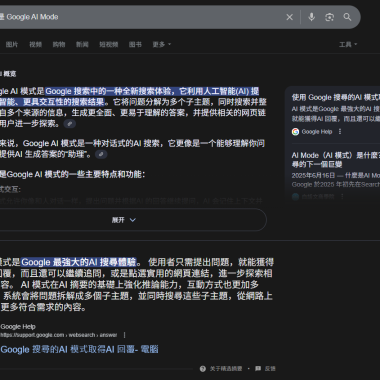This screenshot has height=380, width=380.
Task: Click the Google Help favicon in side card
Action: pyautogui.click(x=295, y=132)
